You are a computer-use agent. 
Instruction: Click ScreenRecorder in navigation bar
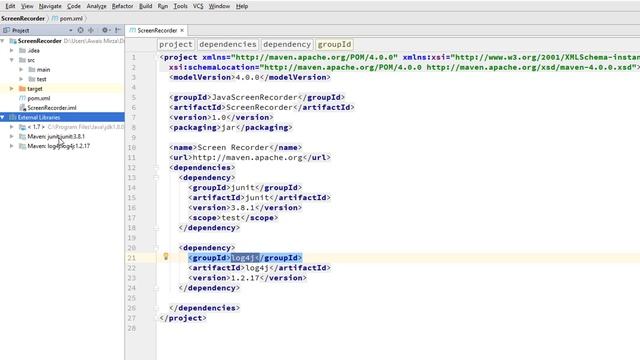pyautogui.click(x=23, y=18)
